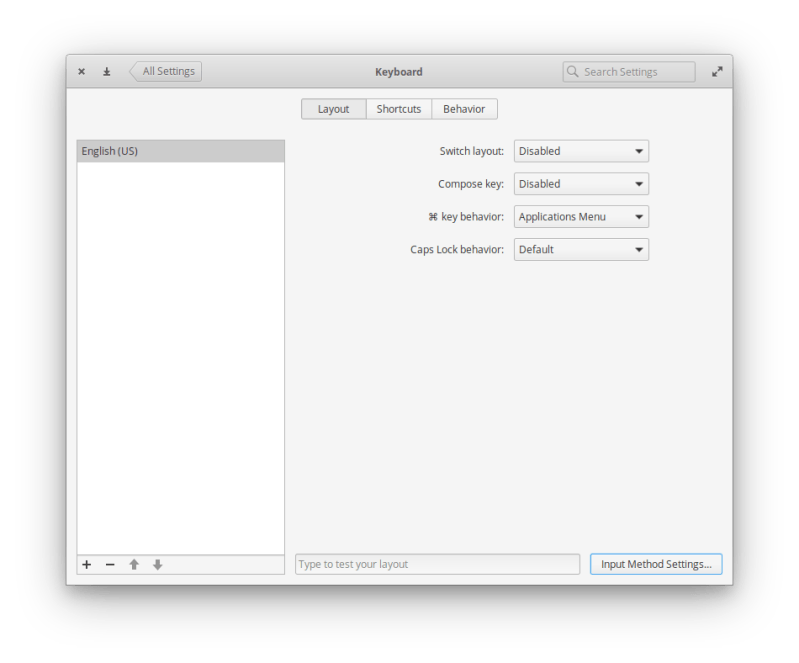Move layout up with the up arrow

click(x=134, y=565)
